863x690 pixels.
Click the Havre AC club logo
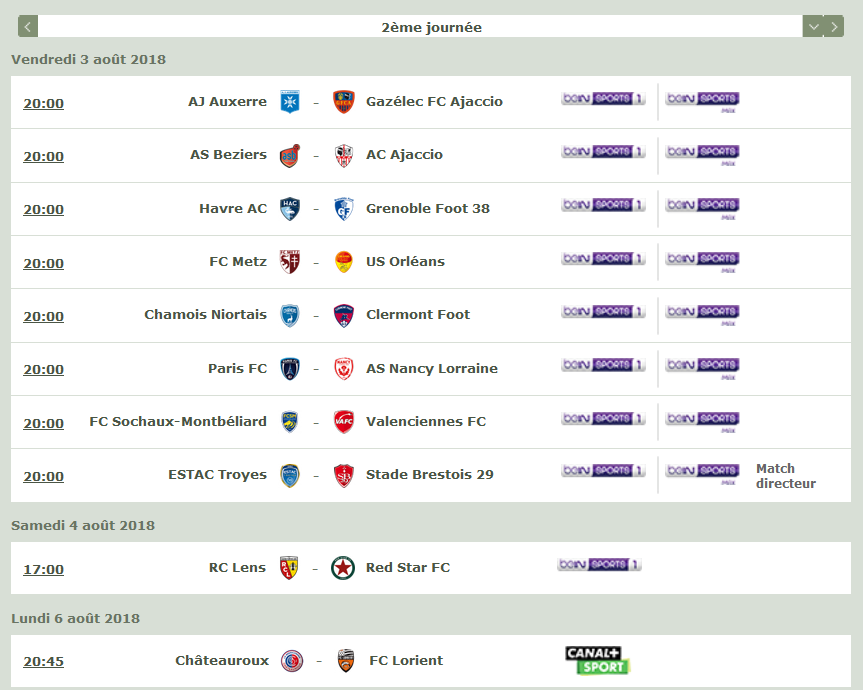[x=290, y=209]
